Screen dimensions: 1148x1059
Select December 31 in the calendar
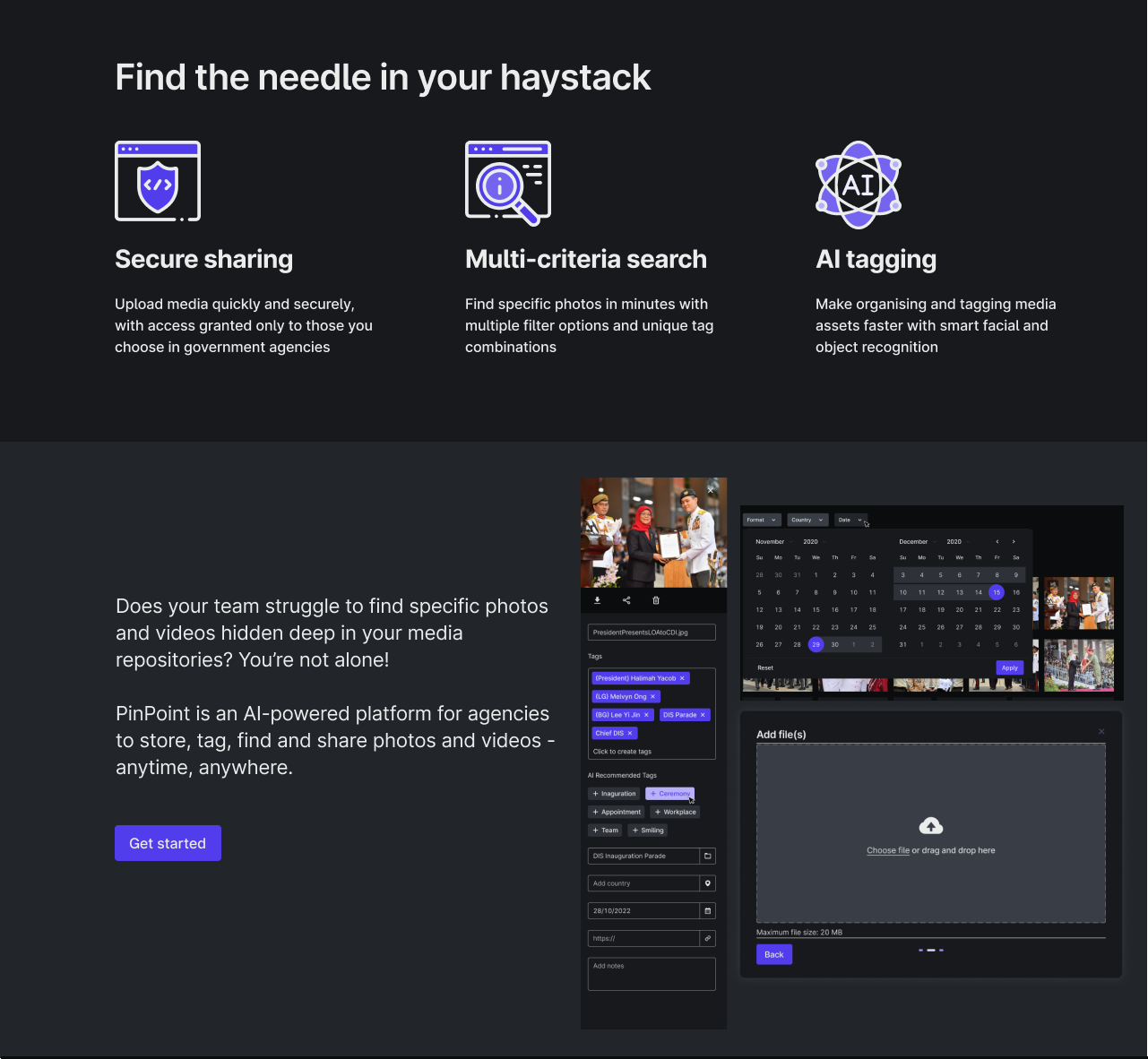(x=902, y=644)
